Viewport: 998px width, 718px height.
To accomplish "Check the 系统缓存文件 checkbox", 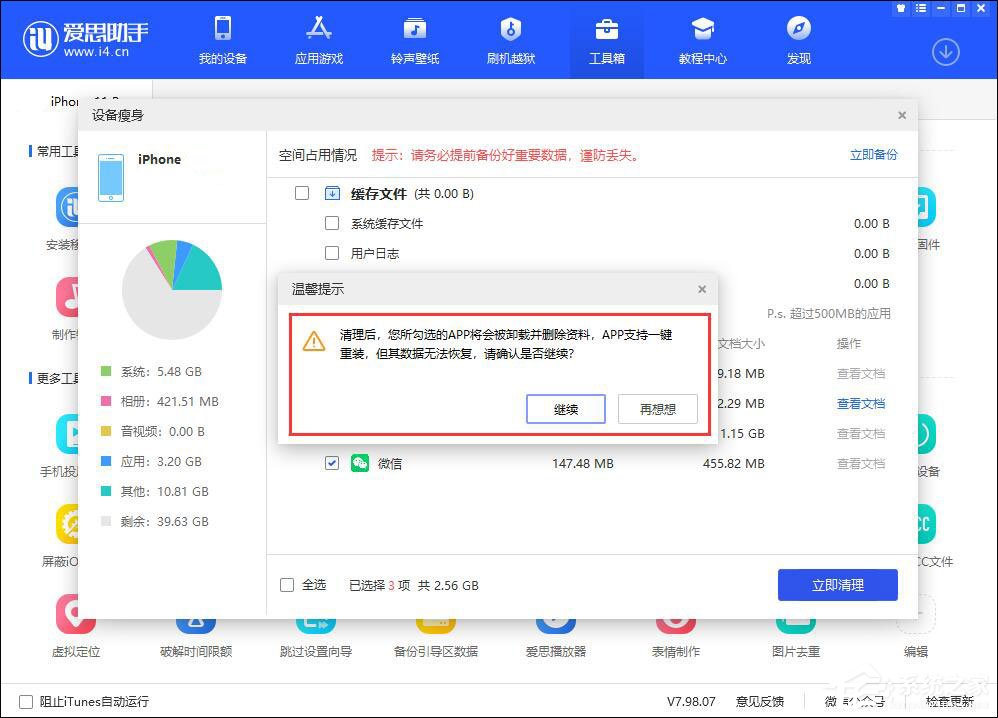I will pyautogui.click(x=332, y=223).
